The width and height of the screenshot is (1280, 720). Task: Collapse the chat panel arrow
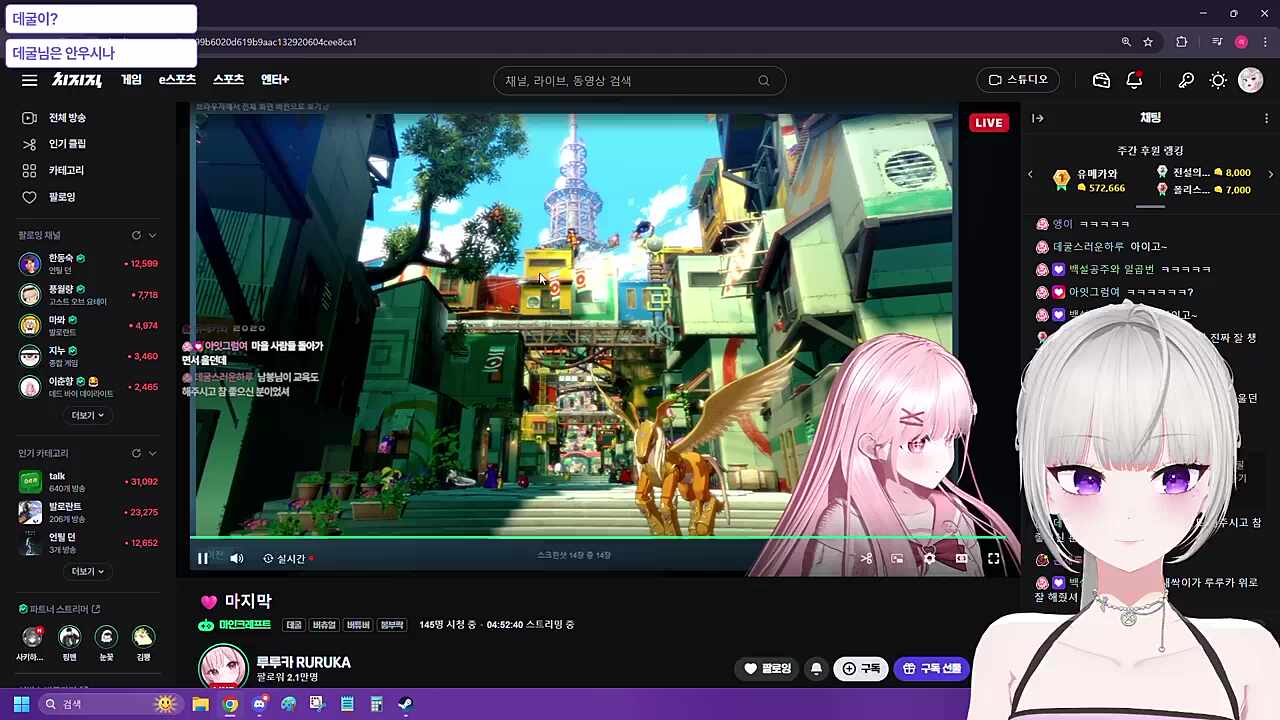1038,118
